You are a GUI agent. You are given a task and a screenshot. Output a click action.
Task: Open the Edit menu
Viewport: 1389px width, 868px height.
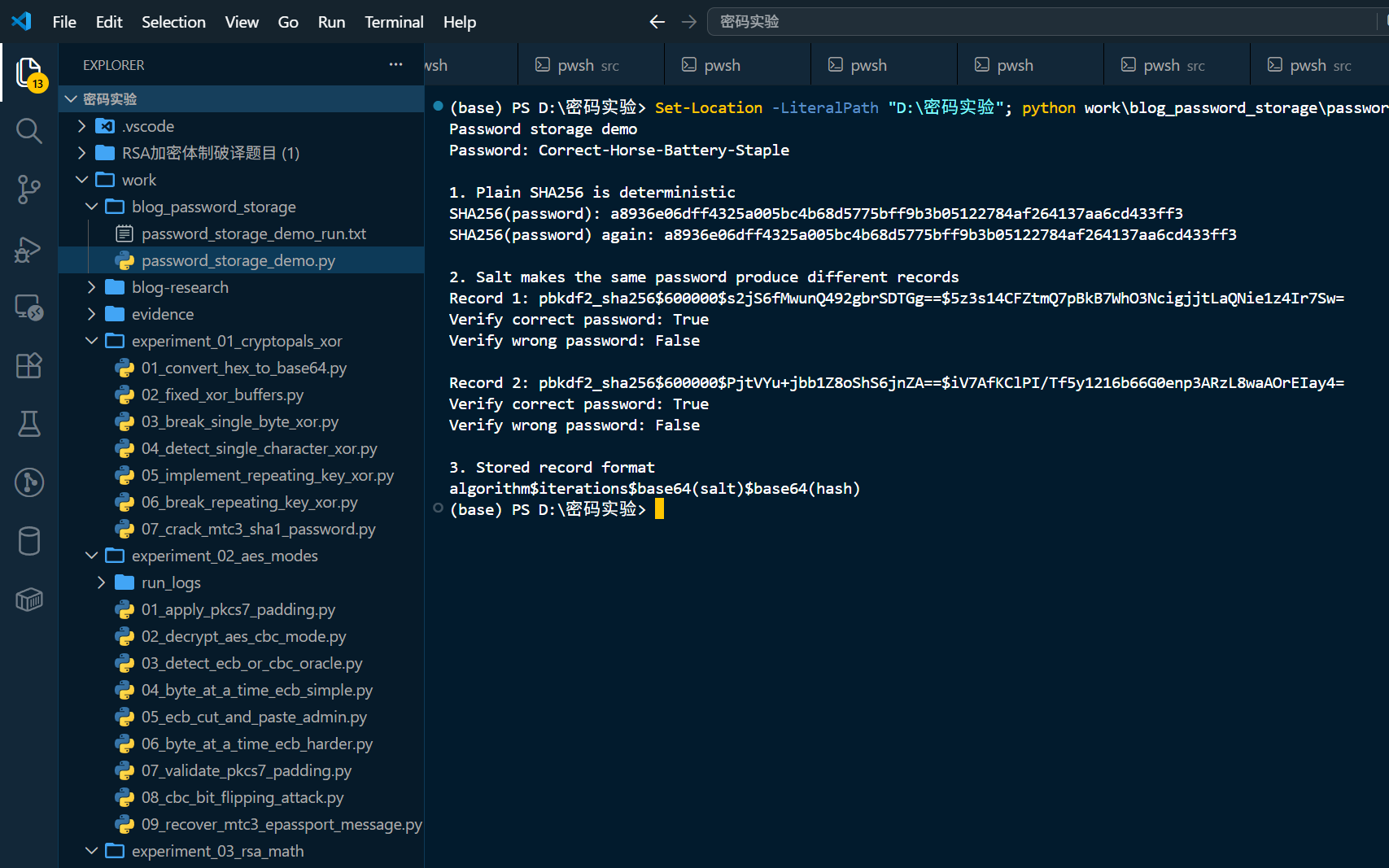pos(109,22)
